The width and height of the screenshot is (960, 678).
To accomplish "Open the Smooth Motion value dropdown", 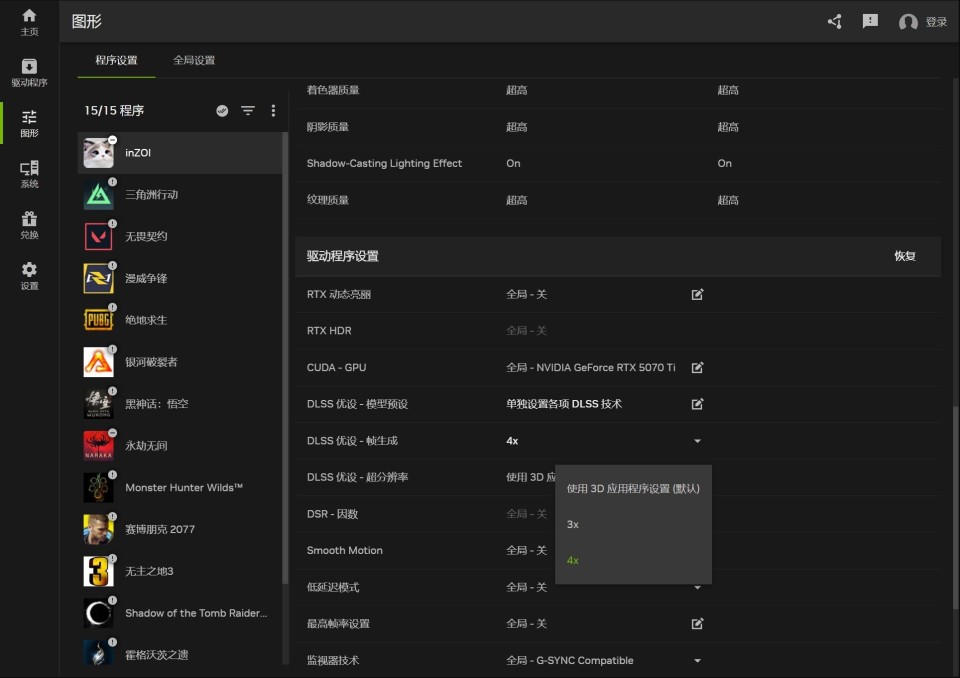I will click(527, 551).
